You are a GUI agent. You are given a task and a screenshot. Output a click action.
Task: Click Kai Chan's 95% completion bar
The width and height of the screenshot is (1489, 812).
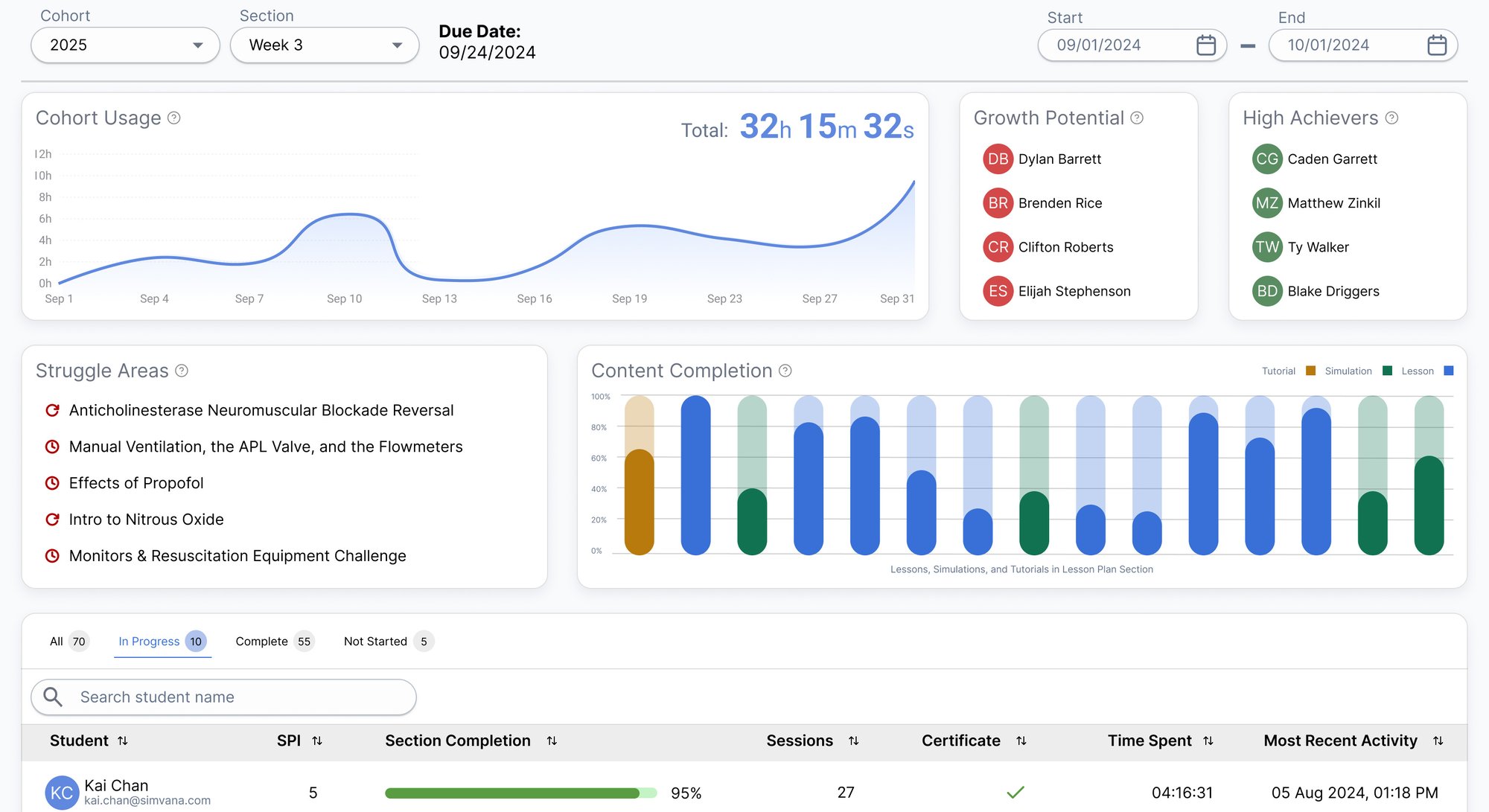tap(521, 793)
